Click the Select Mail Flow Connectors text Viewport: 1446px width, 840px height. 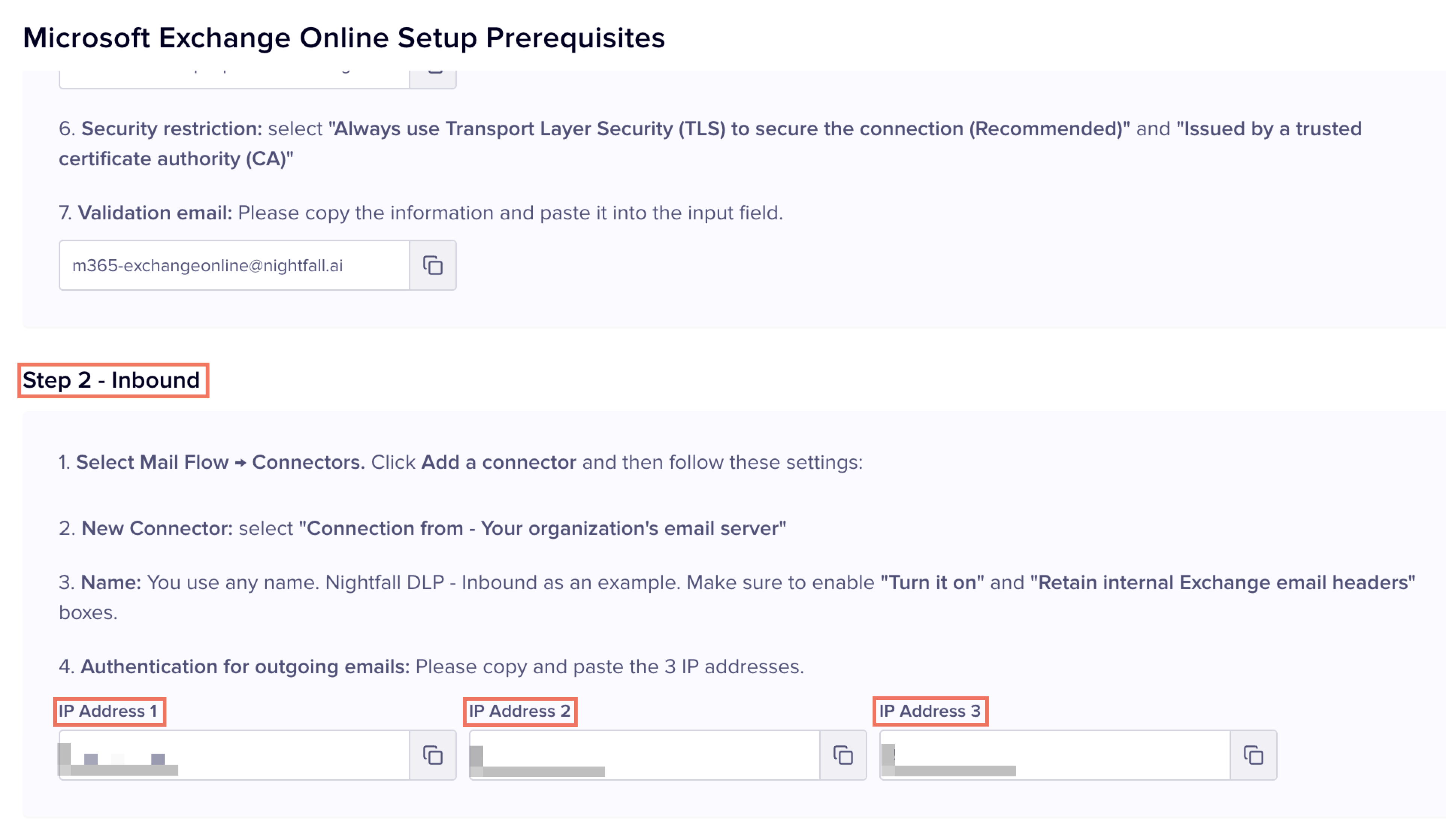pyautogui.click(x=220, y=462)
